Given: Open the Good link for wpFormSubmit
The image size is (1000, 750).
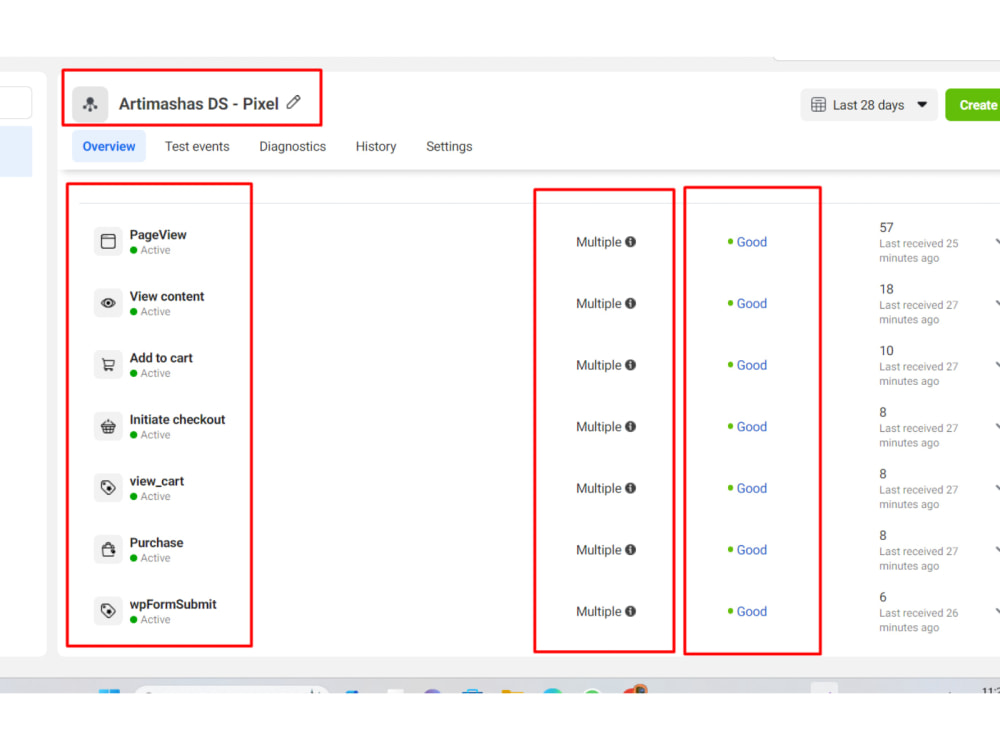Looking at the screenshot, I should pyautogui.click(x=752, y=611).
